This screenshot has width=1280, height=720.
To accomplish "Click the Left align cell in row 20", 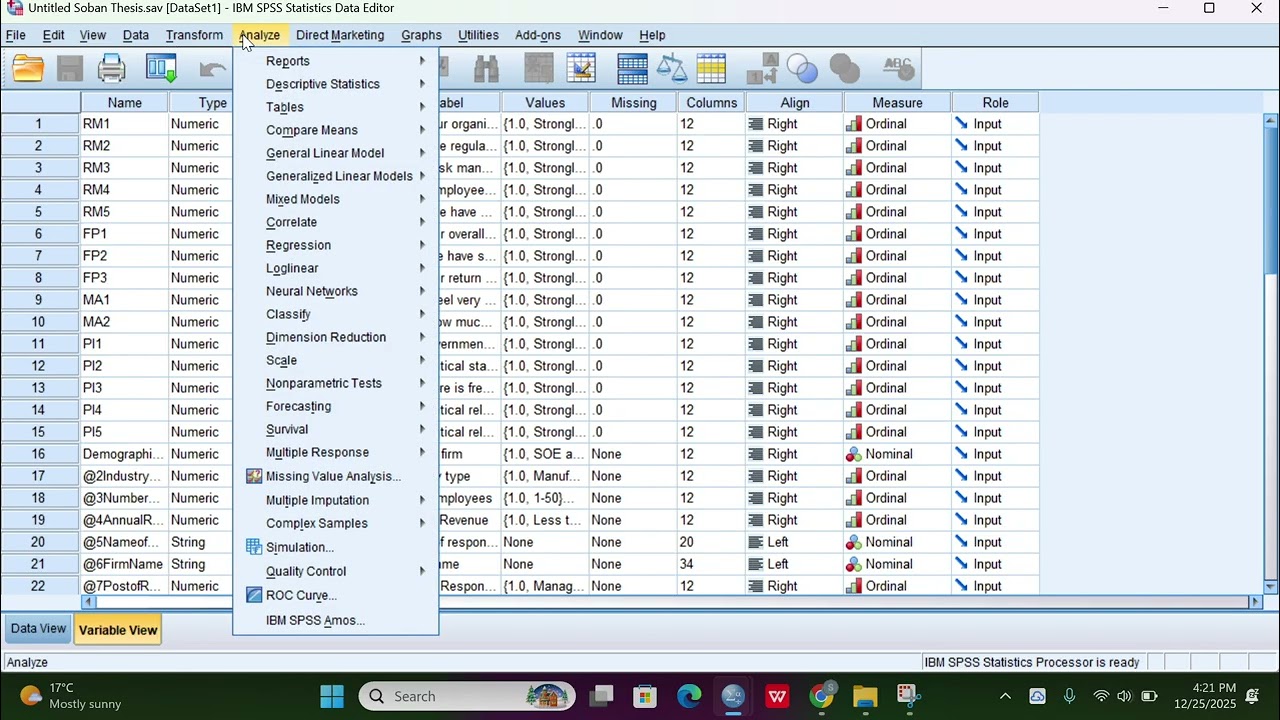I will coord(794,542).
